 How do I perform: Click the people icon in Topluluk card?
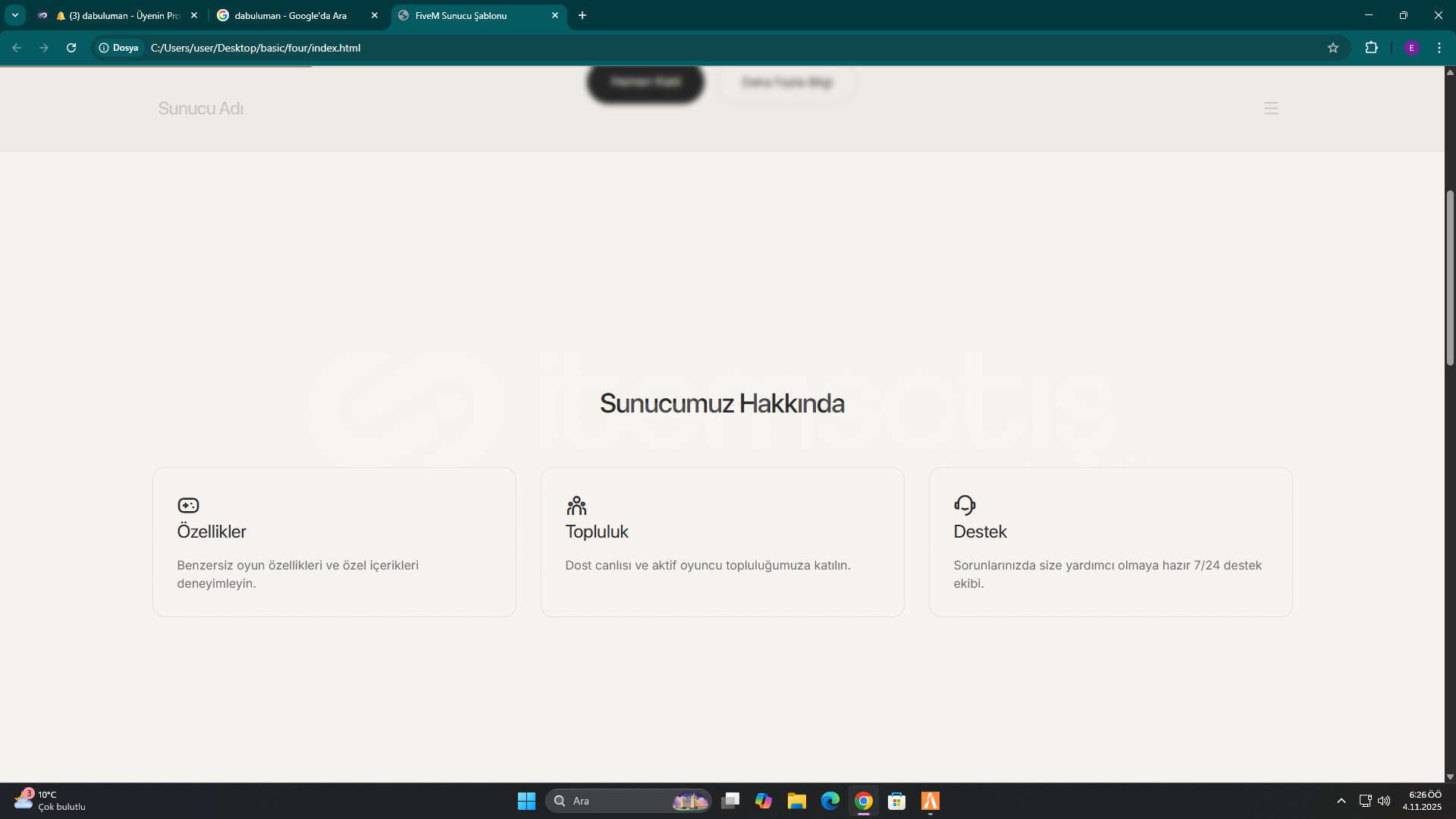tap(576, 505)
